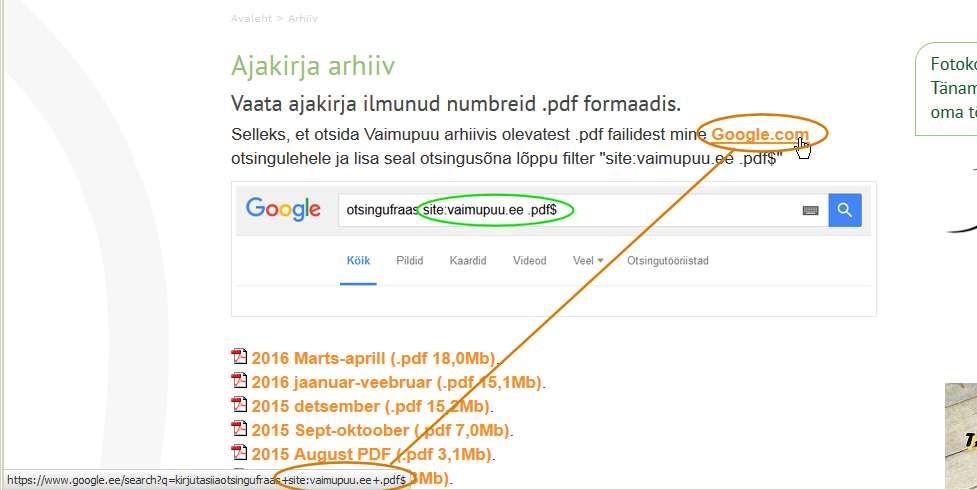Click PDF icon beside 2015 August PDF
The height and width of the screenshot is (490, 977).
point(239,452)
